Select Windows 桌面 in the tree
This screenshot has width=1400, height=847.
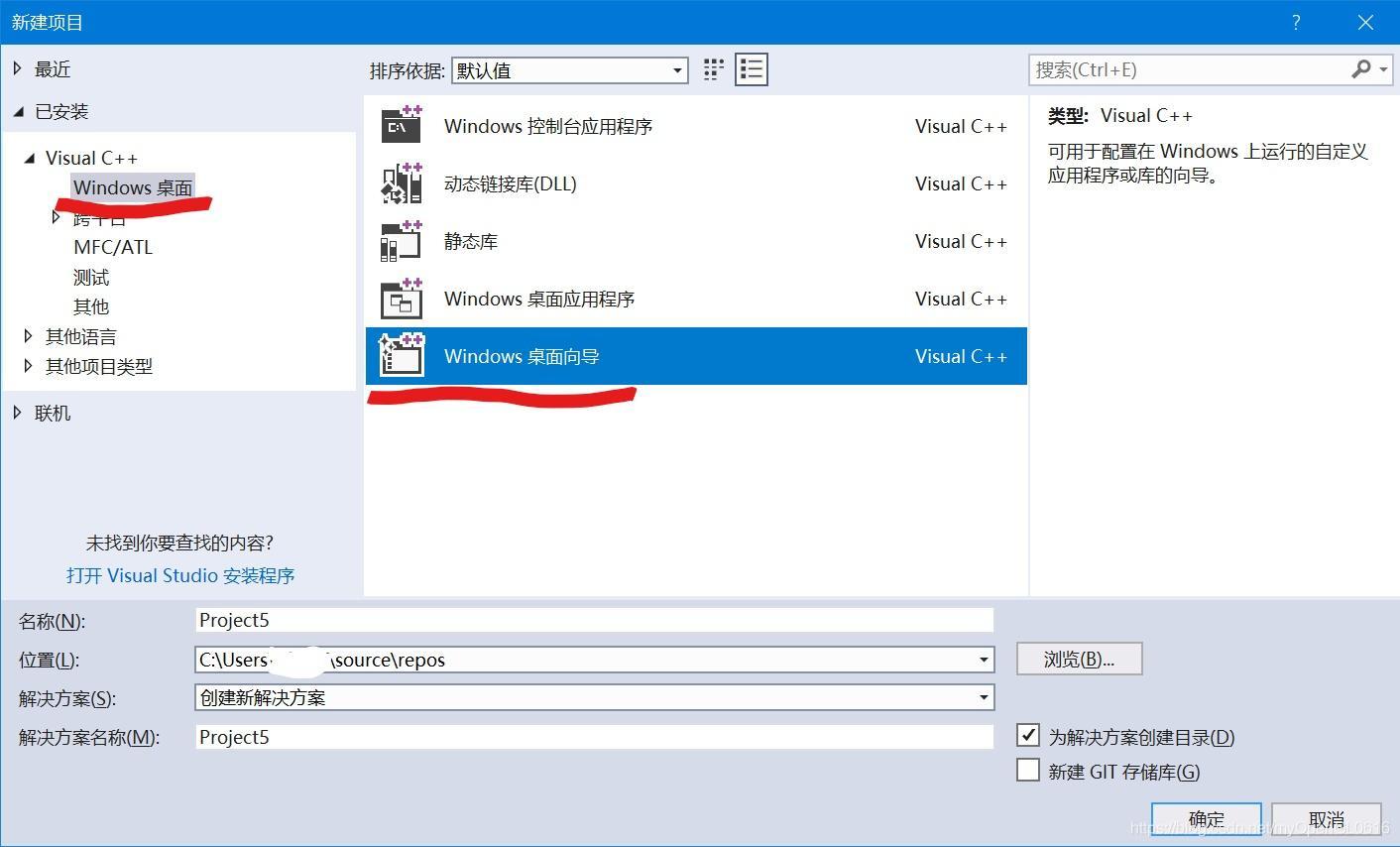pyautogui.click(x=133, y=187)
